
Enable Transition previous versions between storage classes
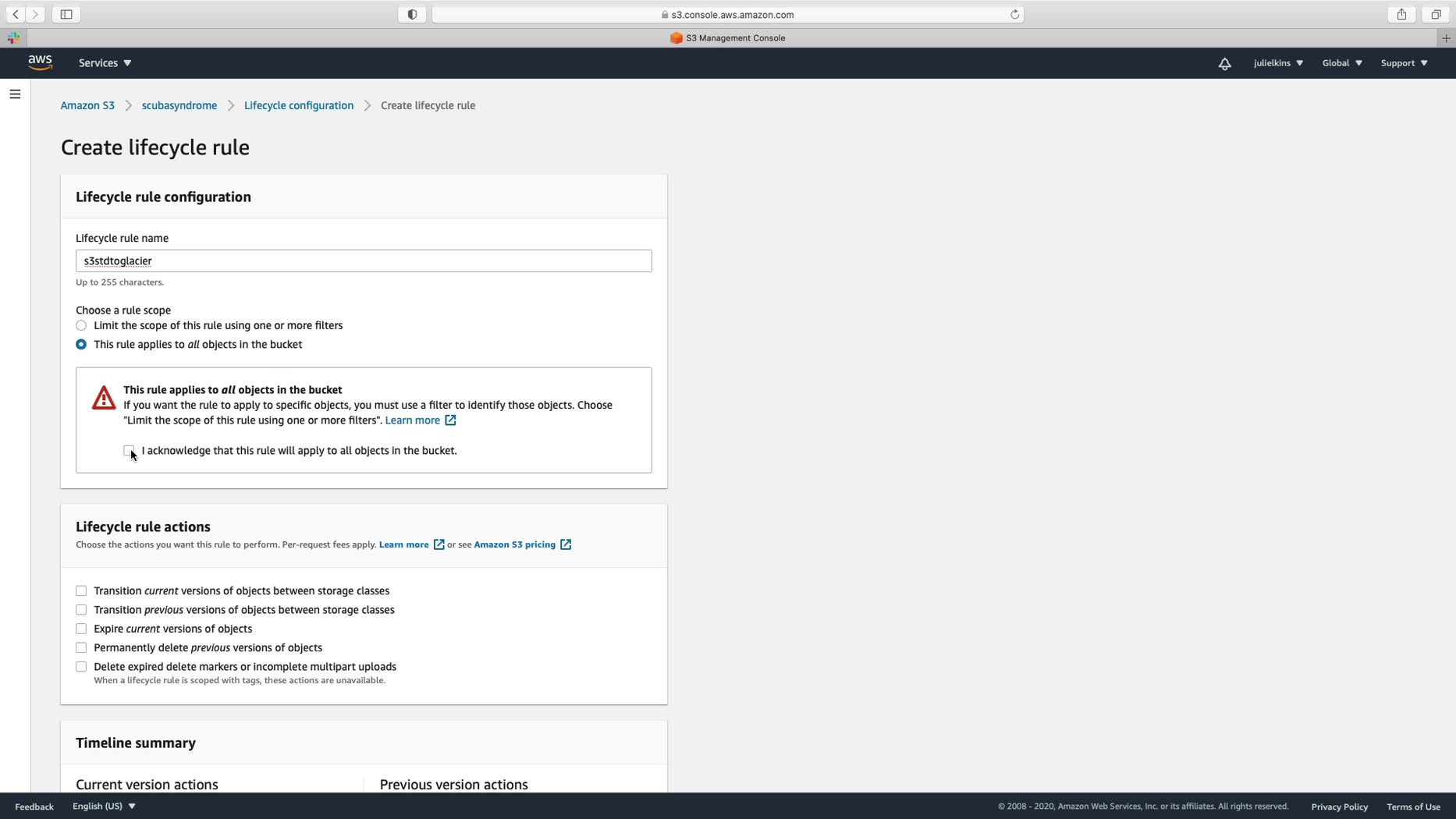(81, 609)
